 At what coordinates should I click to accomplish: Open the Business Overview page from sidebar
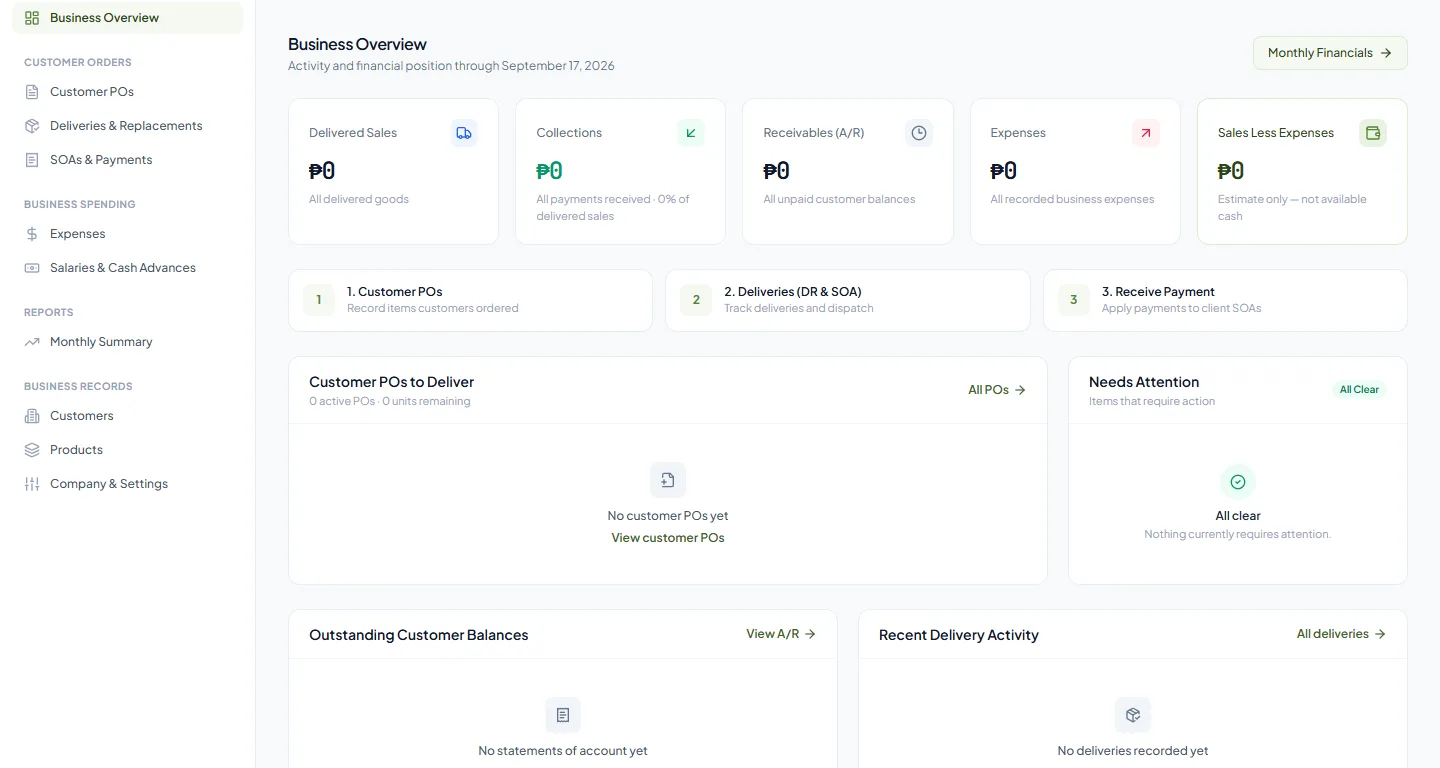(x=128, y=18)
